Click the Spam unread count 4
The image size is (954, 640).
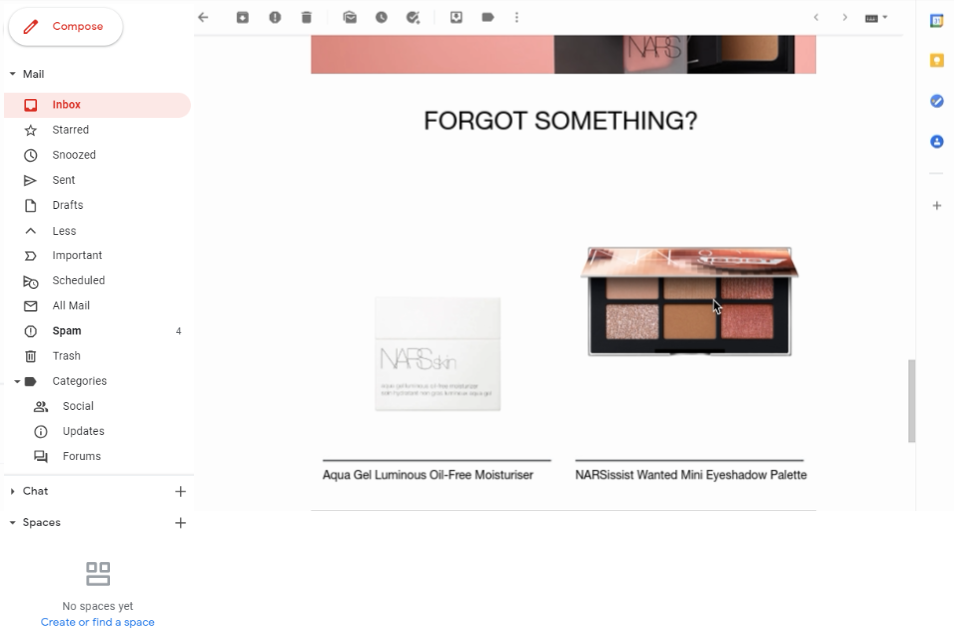pyautogui.click(x=178, y=331)
